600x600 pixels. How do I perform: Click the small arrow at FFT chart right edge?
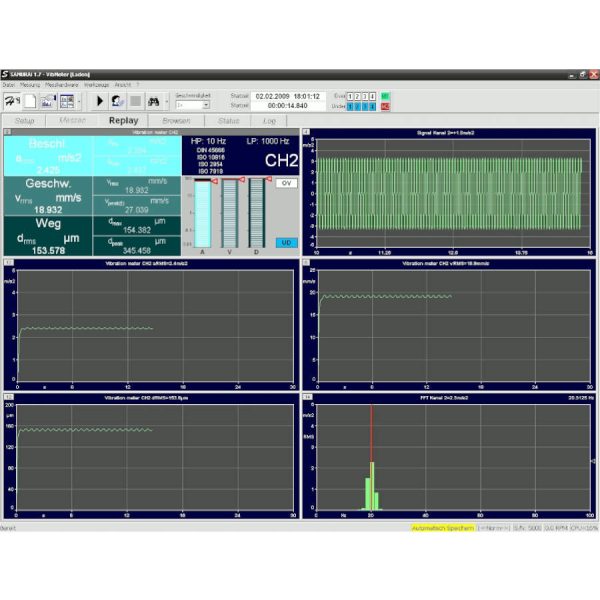click(593, 461)
